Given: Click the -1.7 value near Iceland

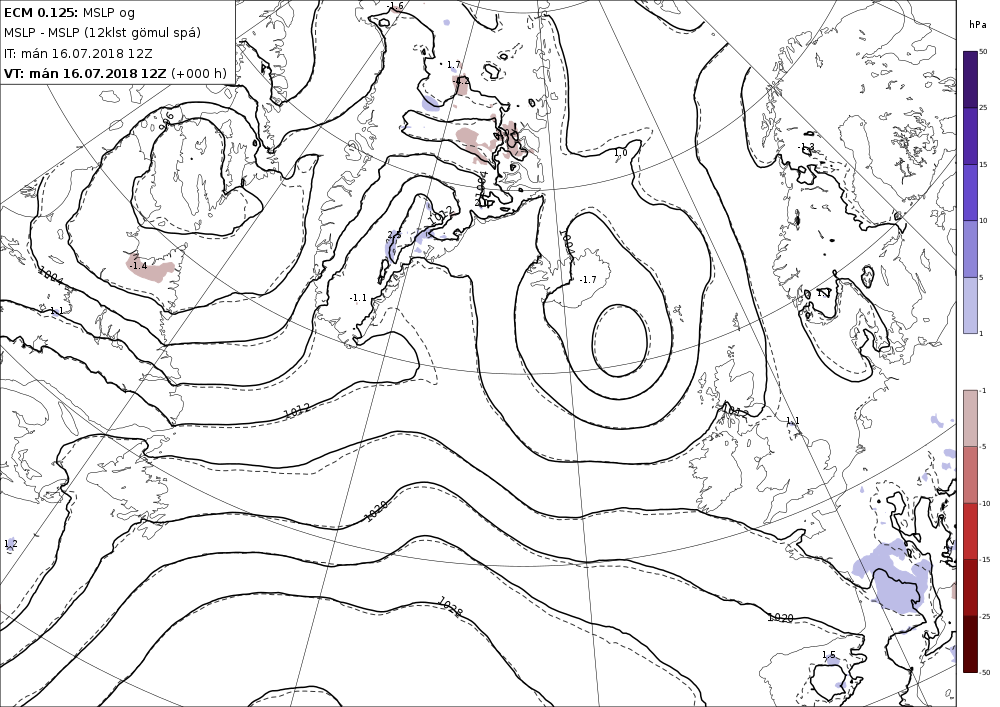Looking at the screenshot, I should coord(587,279).
